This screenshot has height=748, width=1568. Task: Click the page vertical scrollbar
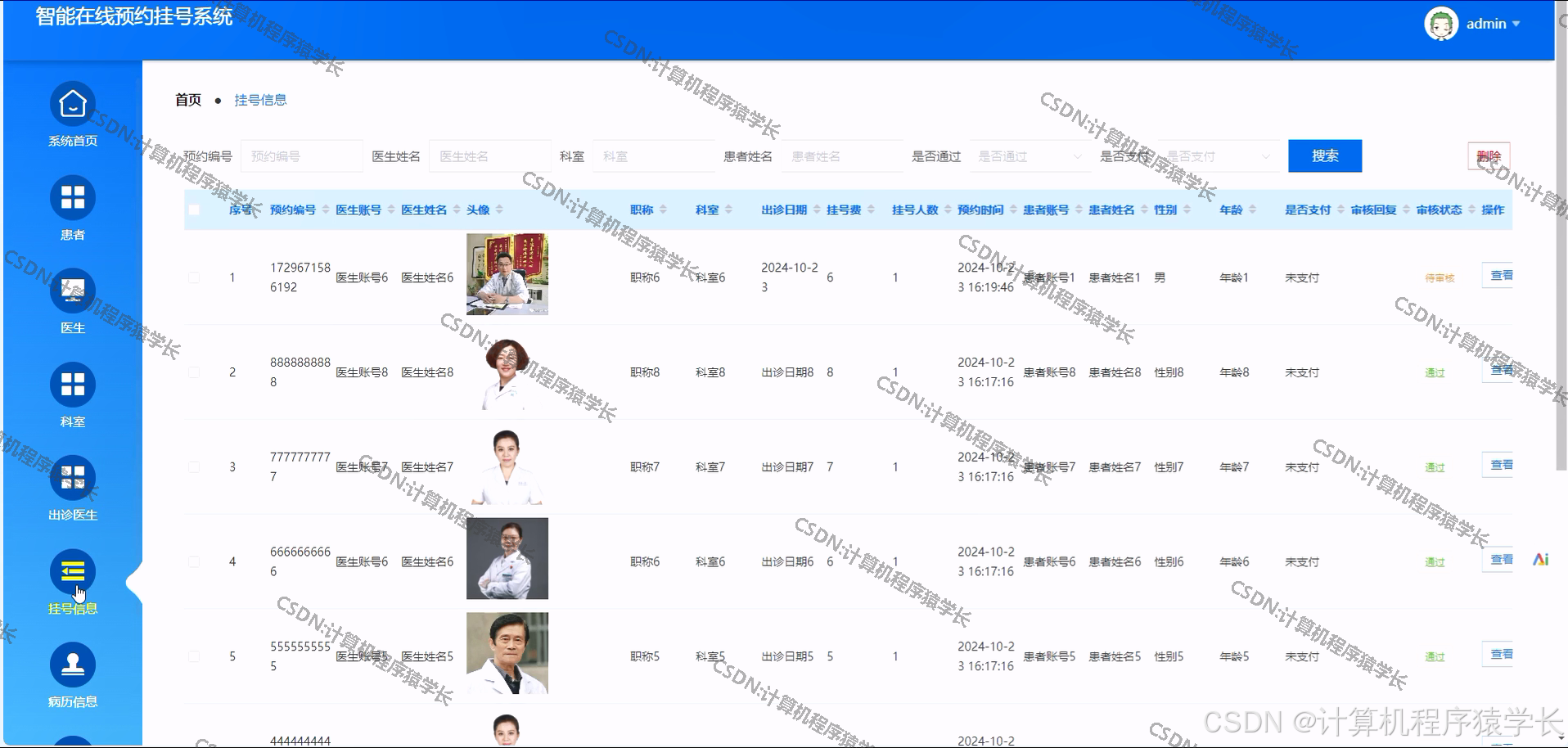point(1561,237)
